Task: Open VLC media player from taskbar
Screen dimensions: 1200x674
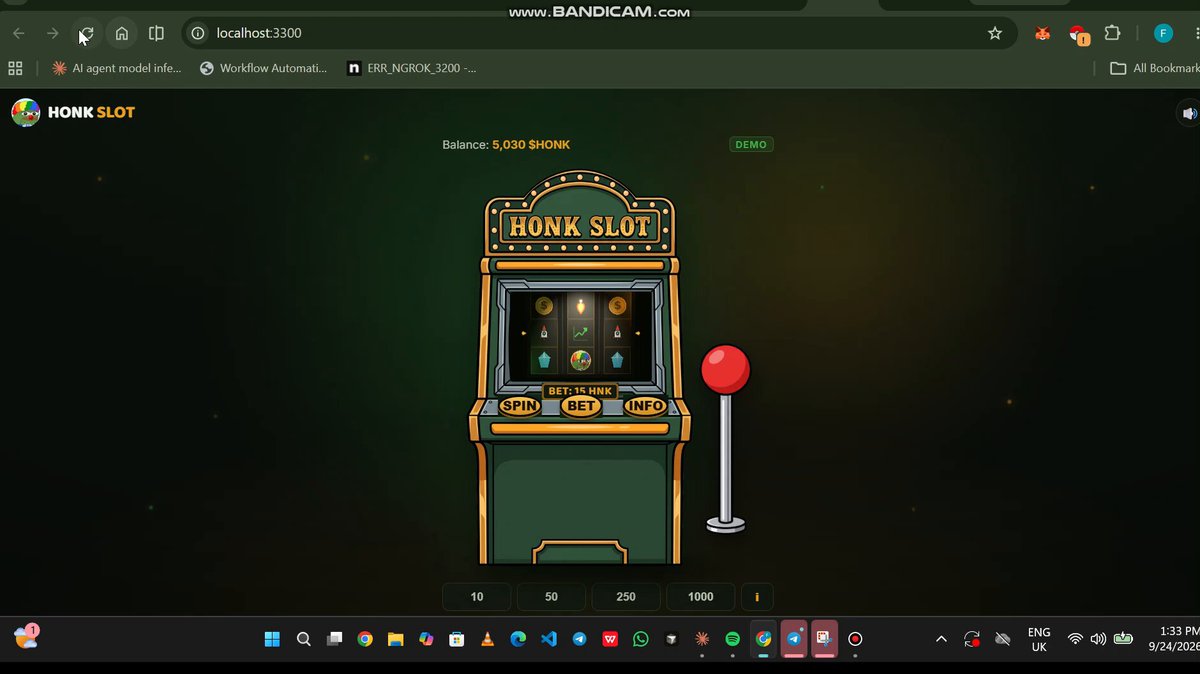Action: pyautogui.click(x=488, y=639)
